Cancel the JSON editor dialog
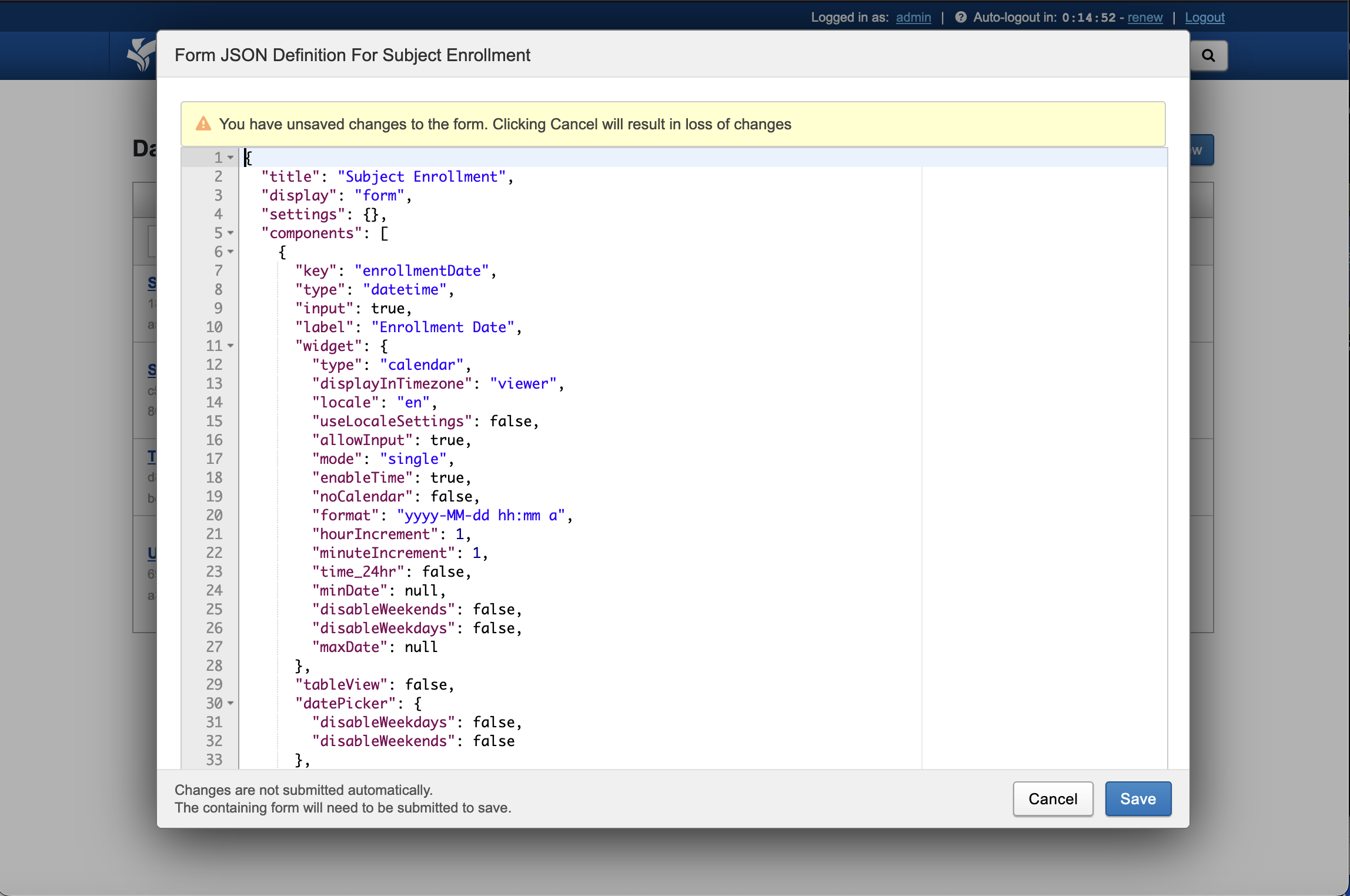Screen dimensions: 1350x896 [1052, 798]
